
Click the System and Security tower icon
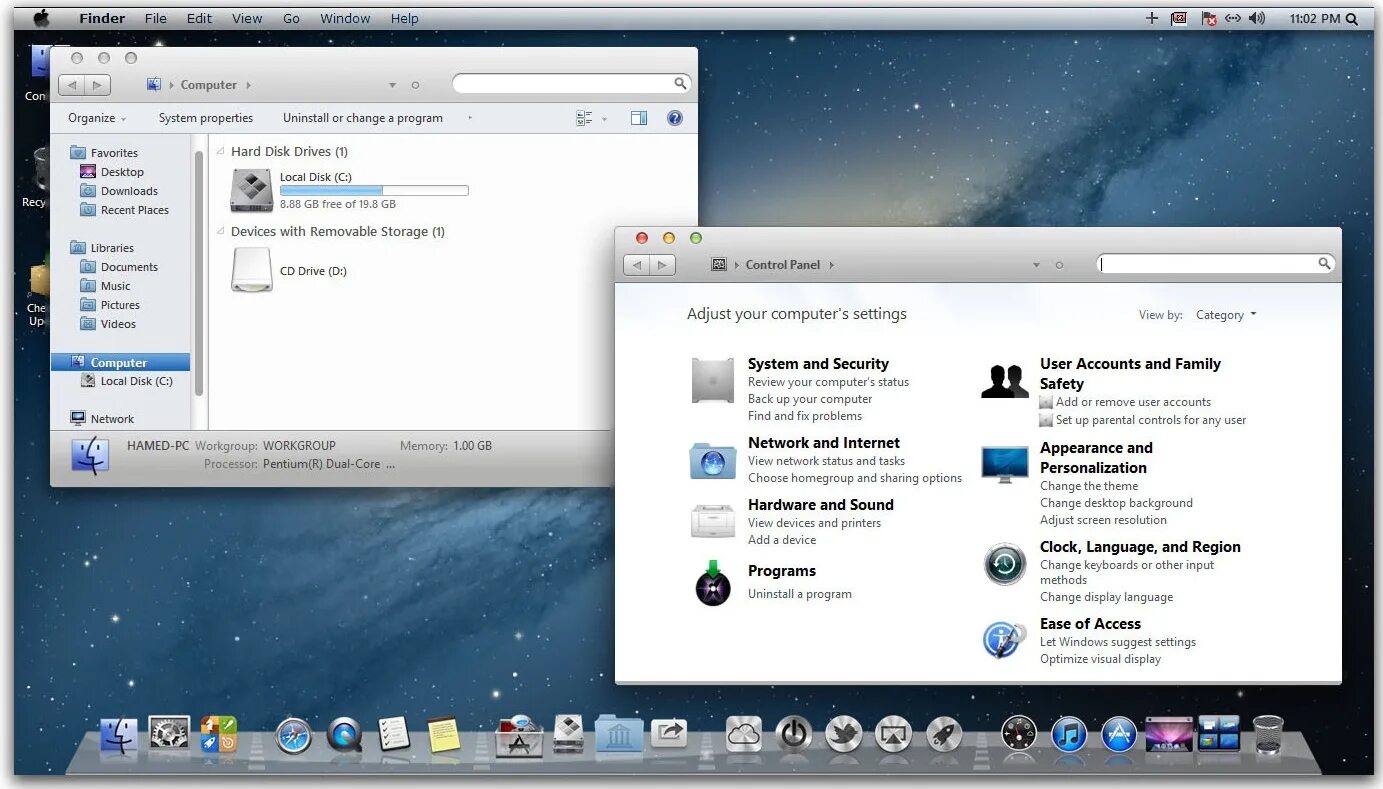[x=712, y=380]
